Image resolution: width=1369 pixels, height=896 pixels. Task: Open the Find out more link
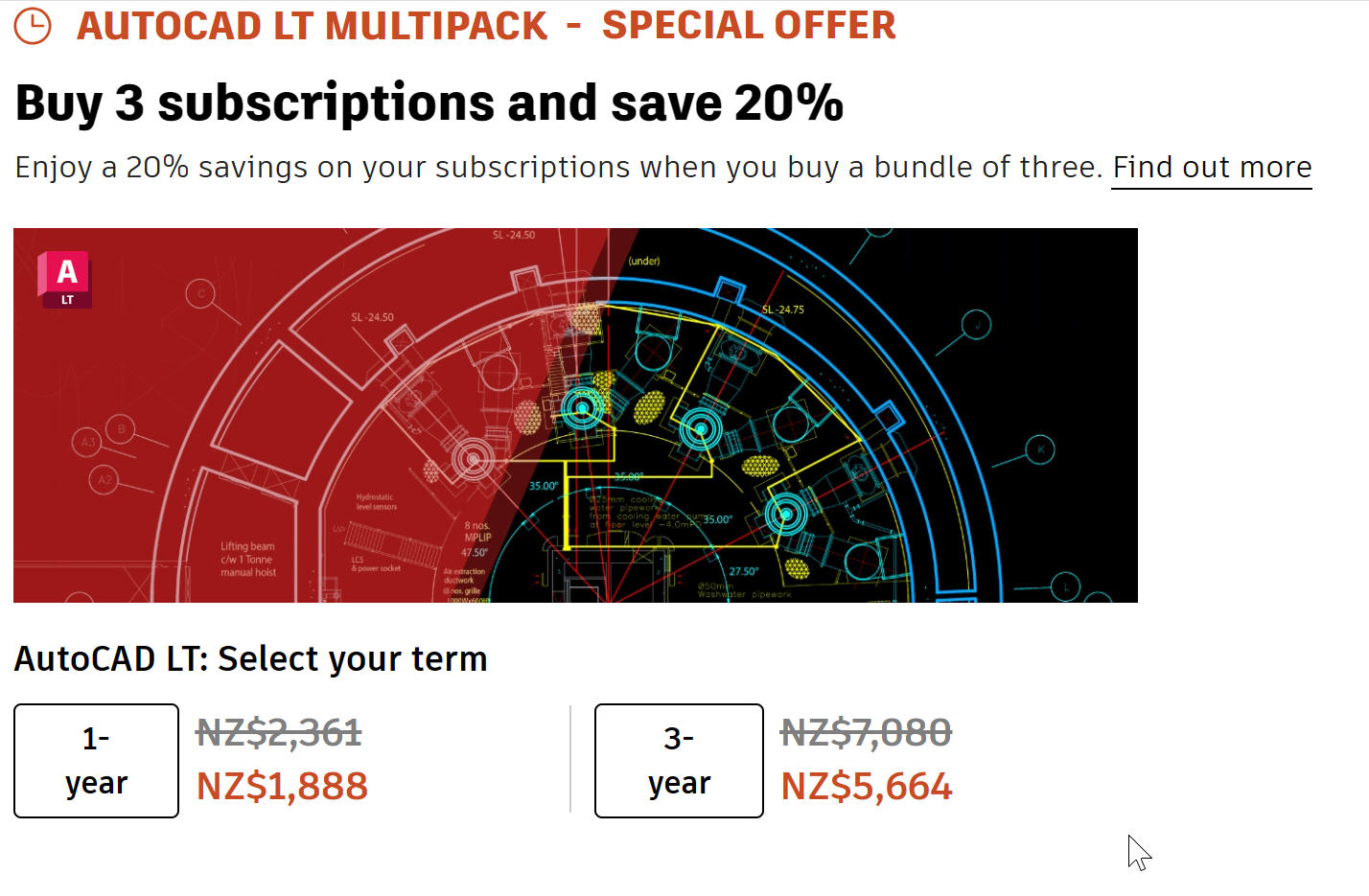point(1212,168)
